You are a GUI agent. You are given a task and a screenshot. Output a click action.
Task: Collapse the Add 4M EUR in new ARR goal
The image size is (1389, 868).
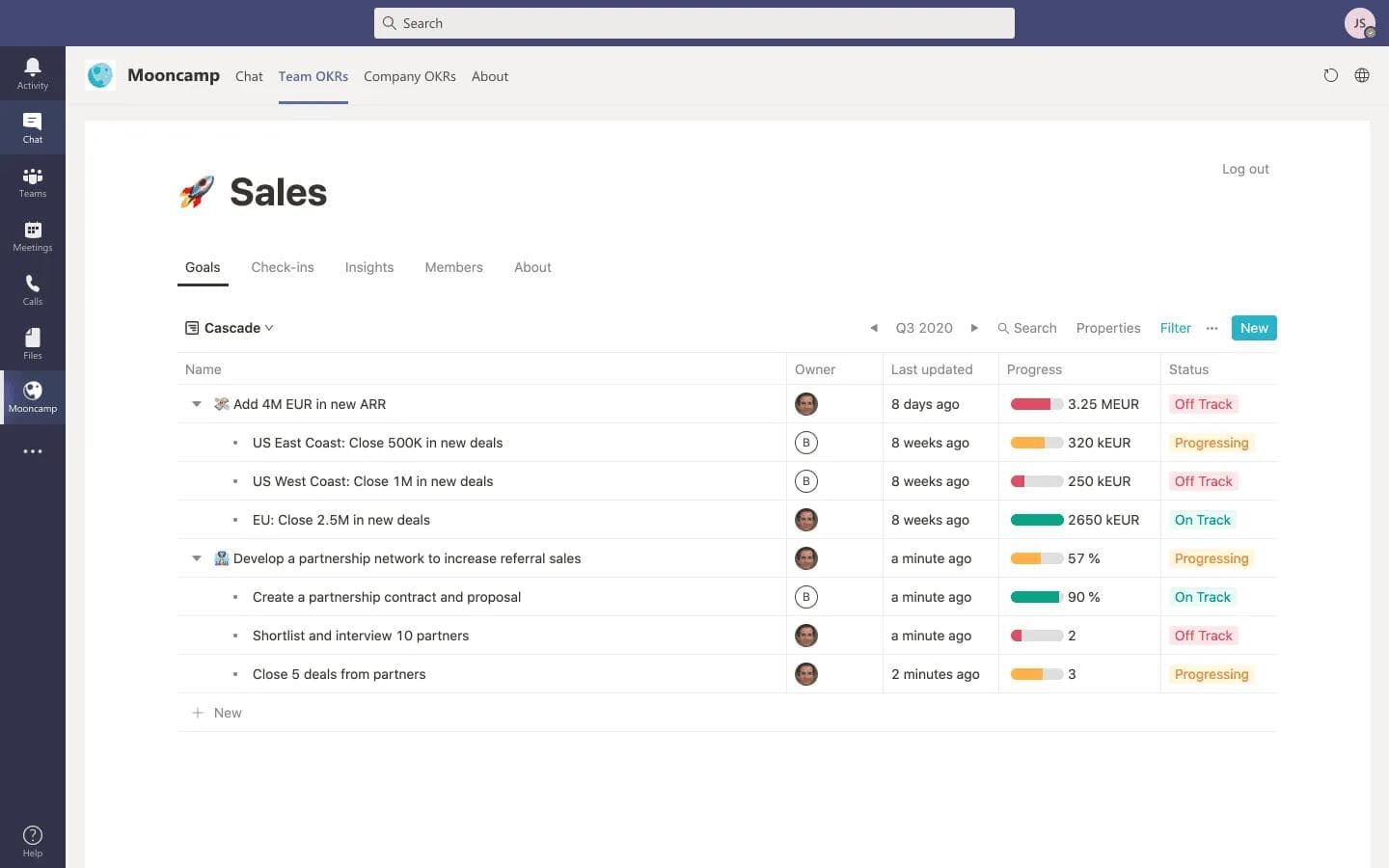(x=196, y=403)
